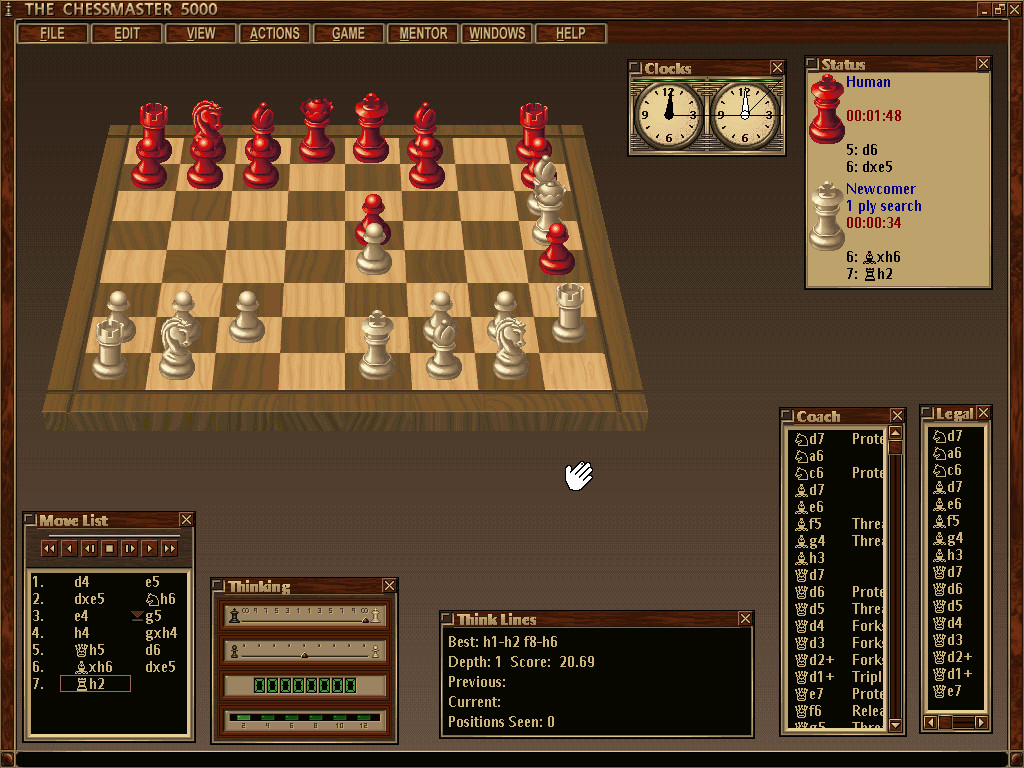Screen dimensions: 1024x768
Task: Step forward one move in Move List
Action: click(x=150, y=549)
